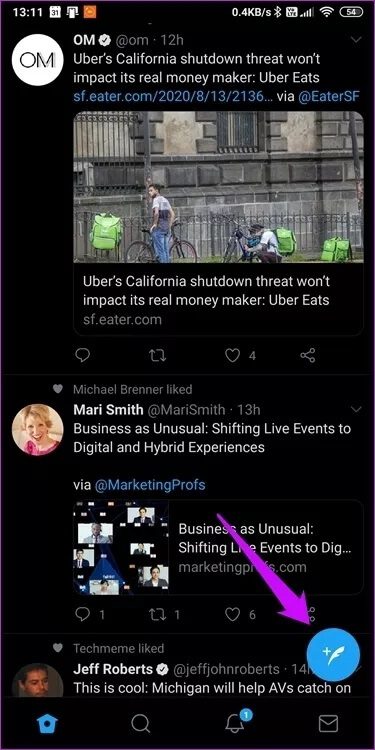Open the Messages envelope tab

[329, 723]
